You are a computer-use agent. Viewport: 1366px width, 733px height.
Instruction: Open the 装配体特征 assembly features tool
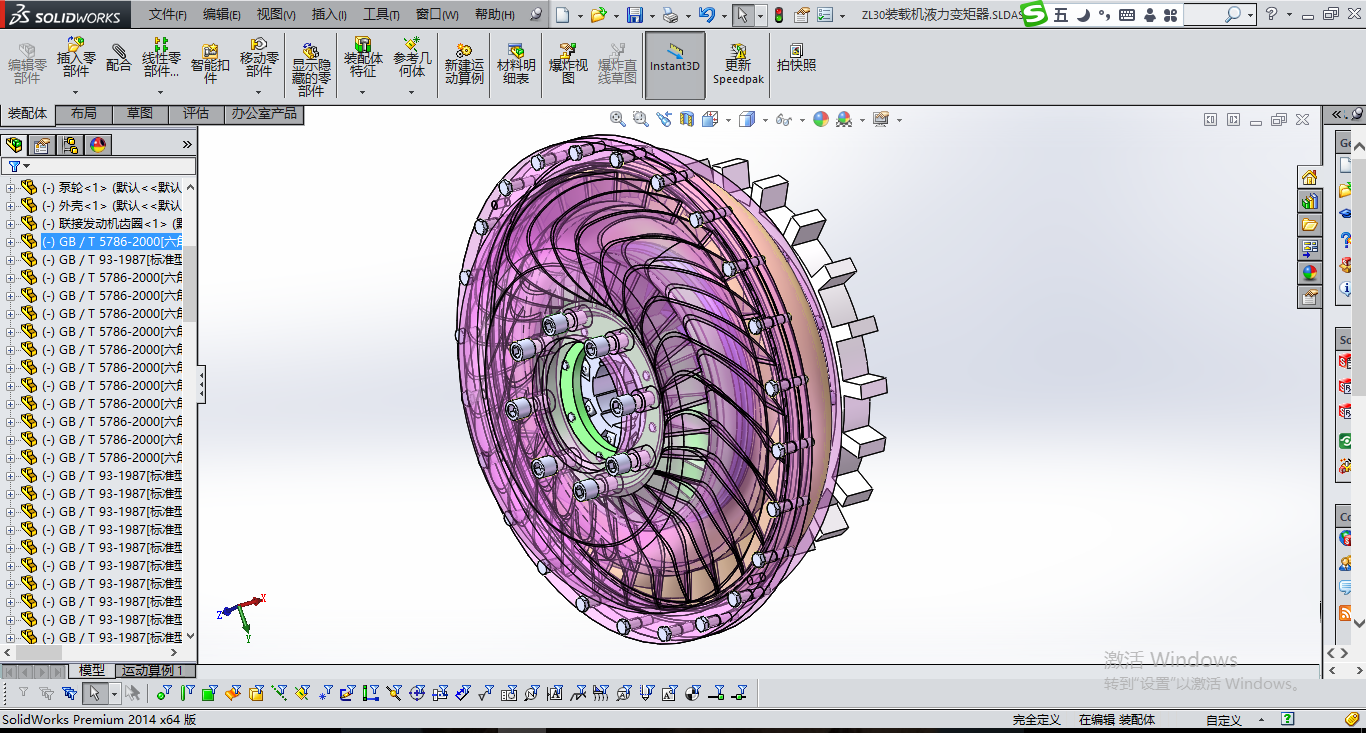pyautogui.click(x=363, y=58)
